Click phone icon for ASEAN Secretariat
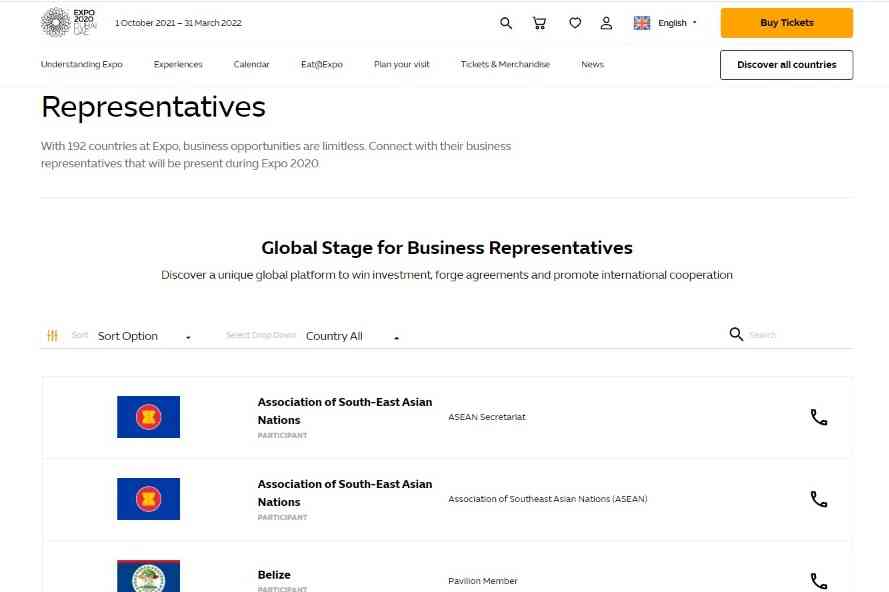Viewport: 889px width, 592px height. [819, 417]
